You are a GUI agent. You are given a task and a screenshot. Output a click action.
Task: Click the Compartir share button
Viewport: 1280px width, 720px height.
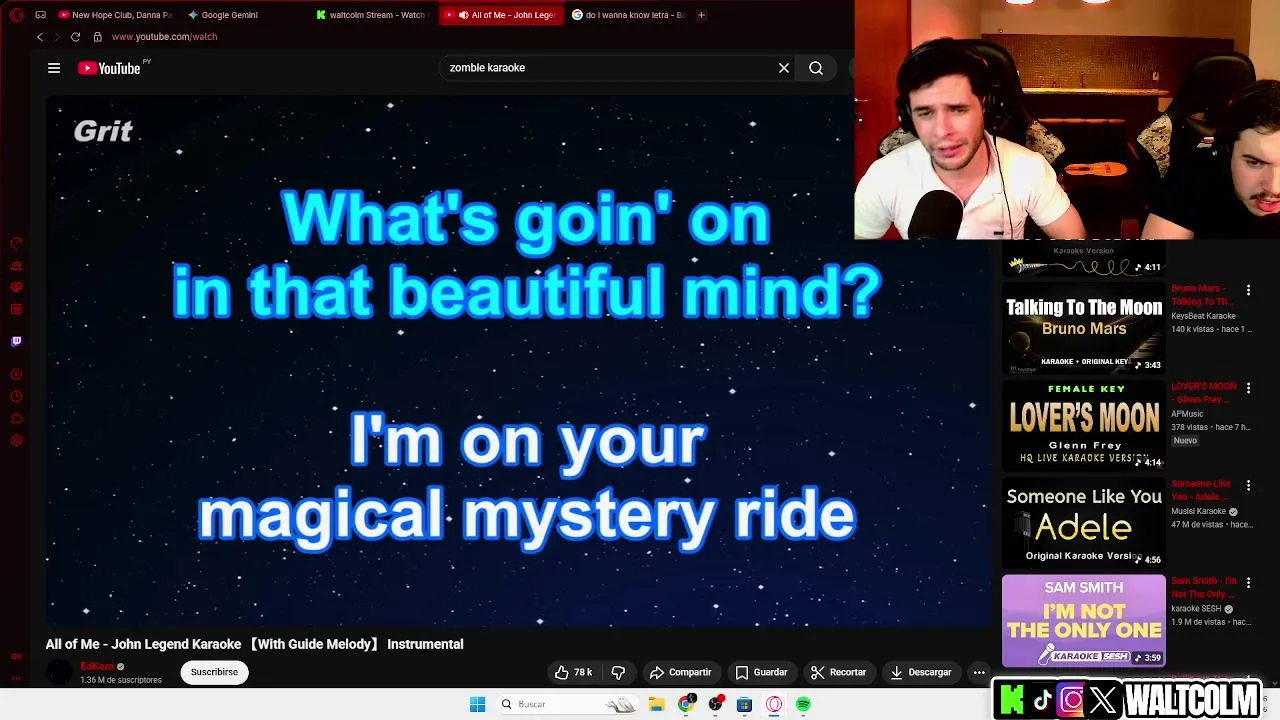click(x=680, y=672)
